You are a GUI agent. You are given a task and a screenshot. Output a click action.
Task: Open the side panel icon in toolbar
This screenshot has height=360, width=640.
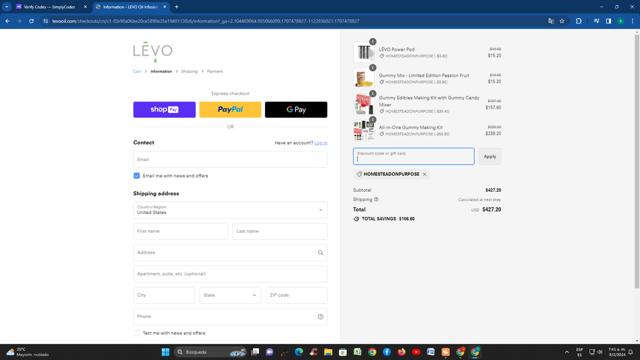608,21
